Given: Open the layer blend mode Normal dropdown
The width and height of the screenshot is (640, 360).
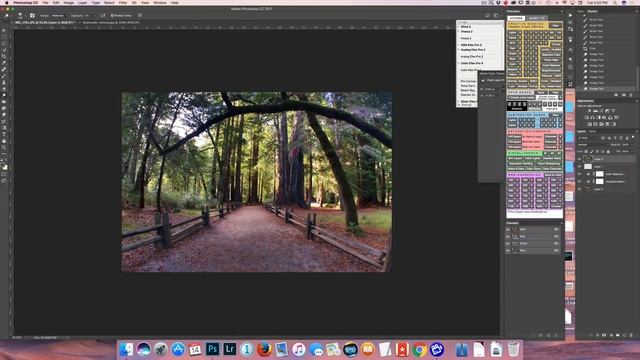Looking at the screenshot, I should click(592, 144).
